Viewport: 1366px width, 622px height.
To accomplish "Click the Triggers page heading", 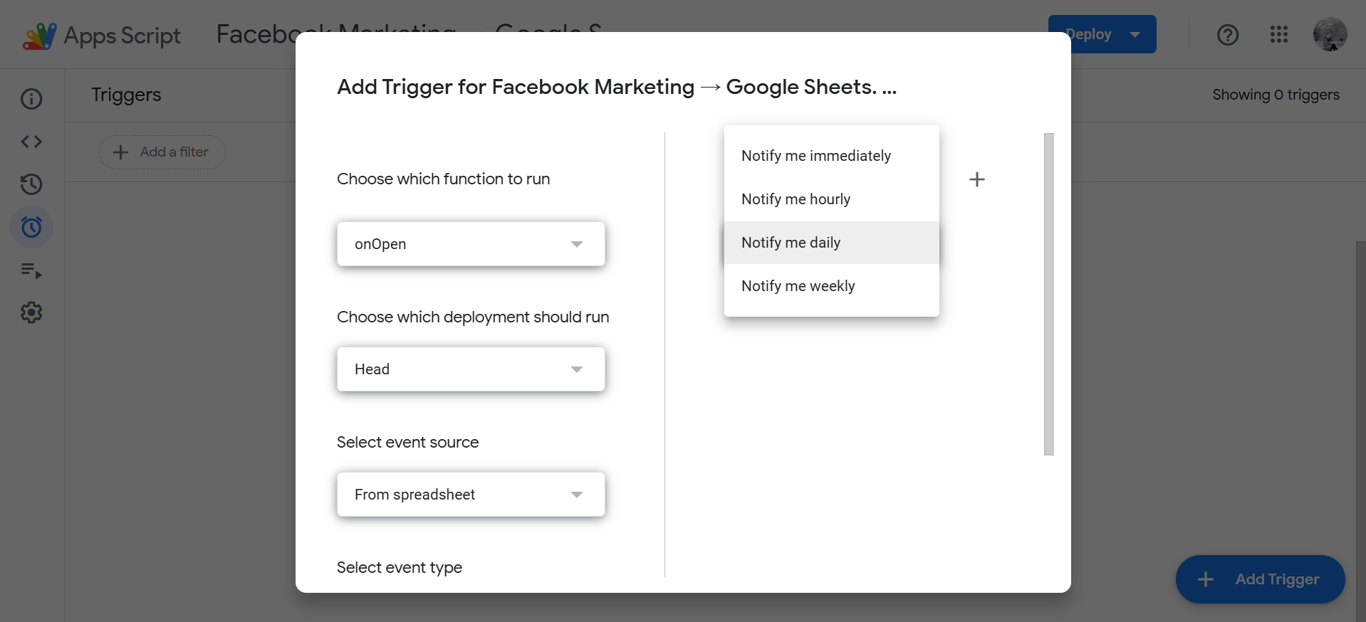I will point(126,95).
